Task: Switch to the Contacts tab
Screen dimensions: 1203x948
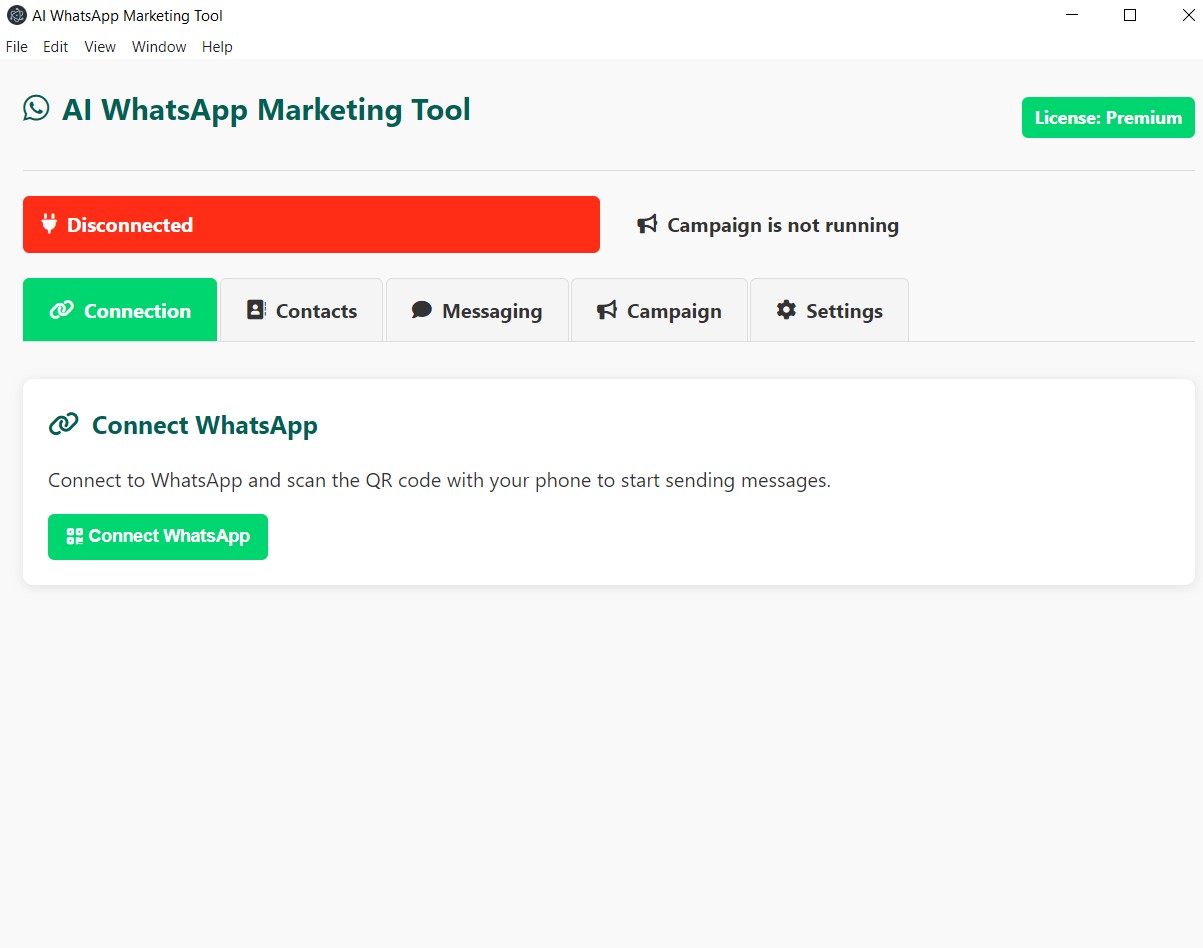Action: click(301, 310)
